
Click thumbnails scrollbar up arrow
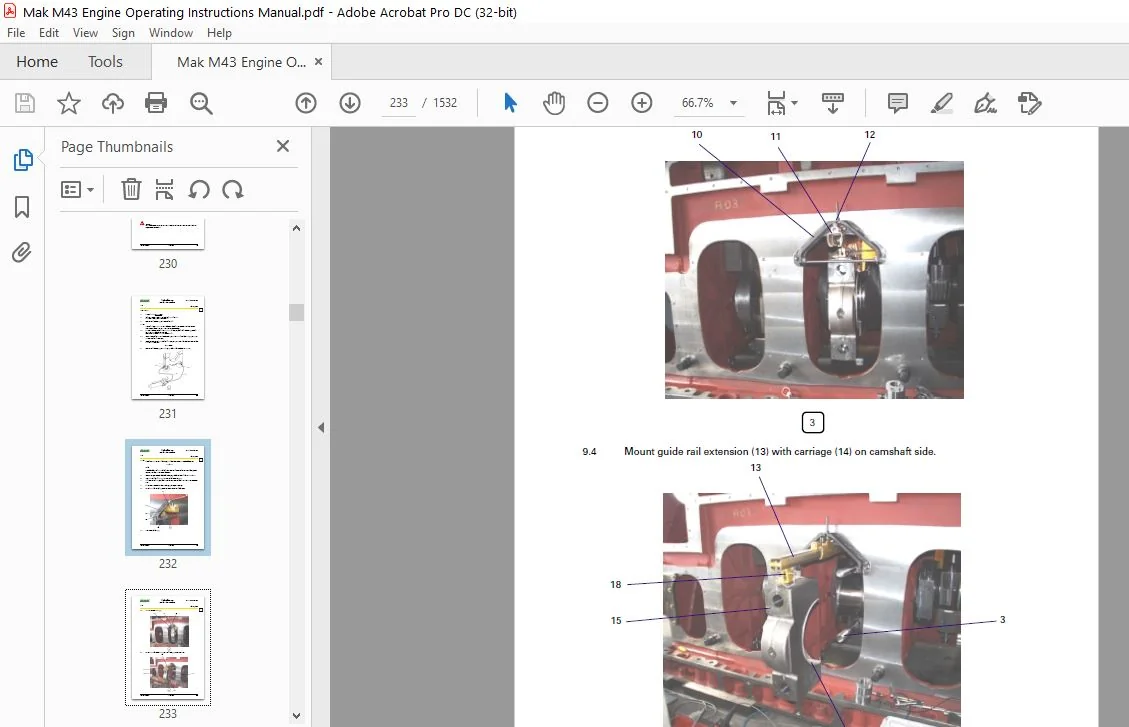coord(296,228)
